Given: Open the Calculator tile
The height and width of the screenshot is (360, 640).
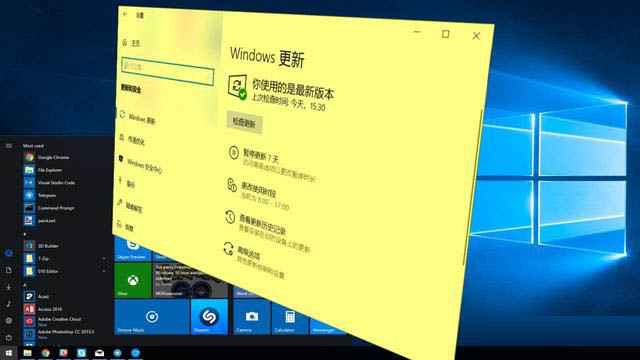Looking at the screenshot, I should 290,317.
